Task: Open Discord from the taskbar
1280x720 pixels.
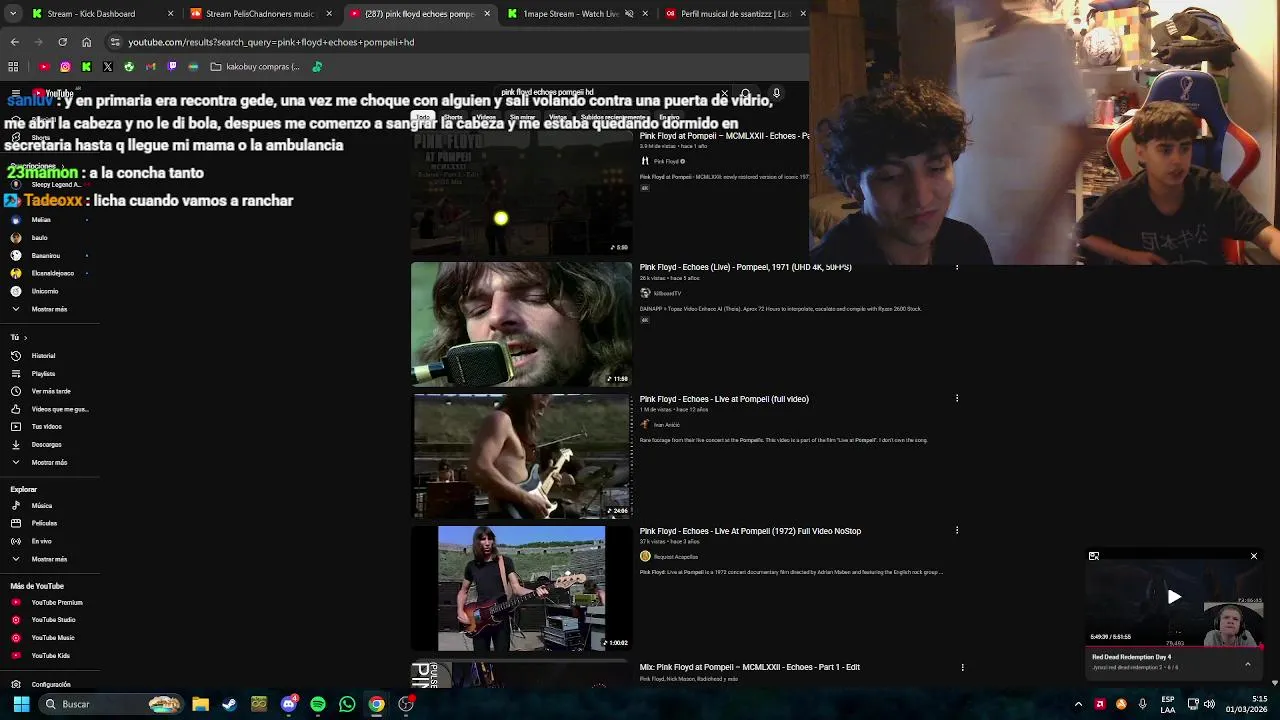Action: coord(289,704)
